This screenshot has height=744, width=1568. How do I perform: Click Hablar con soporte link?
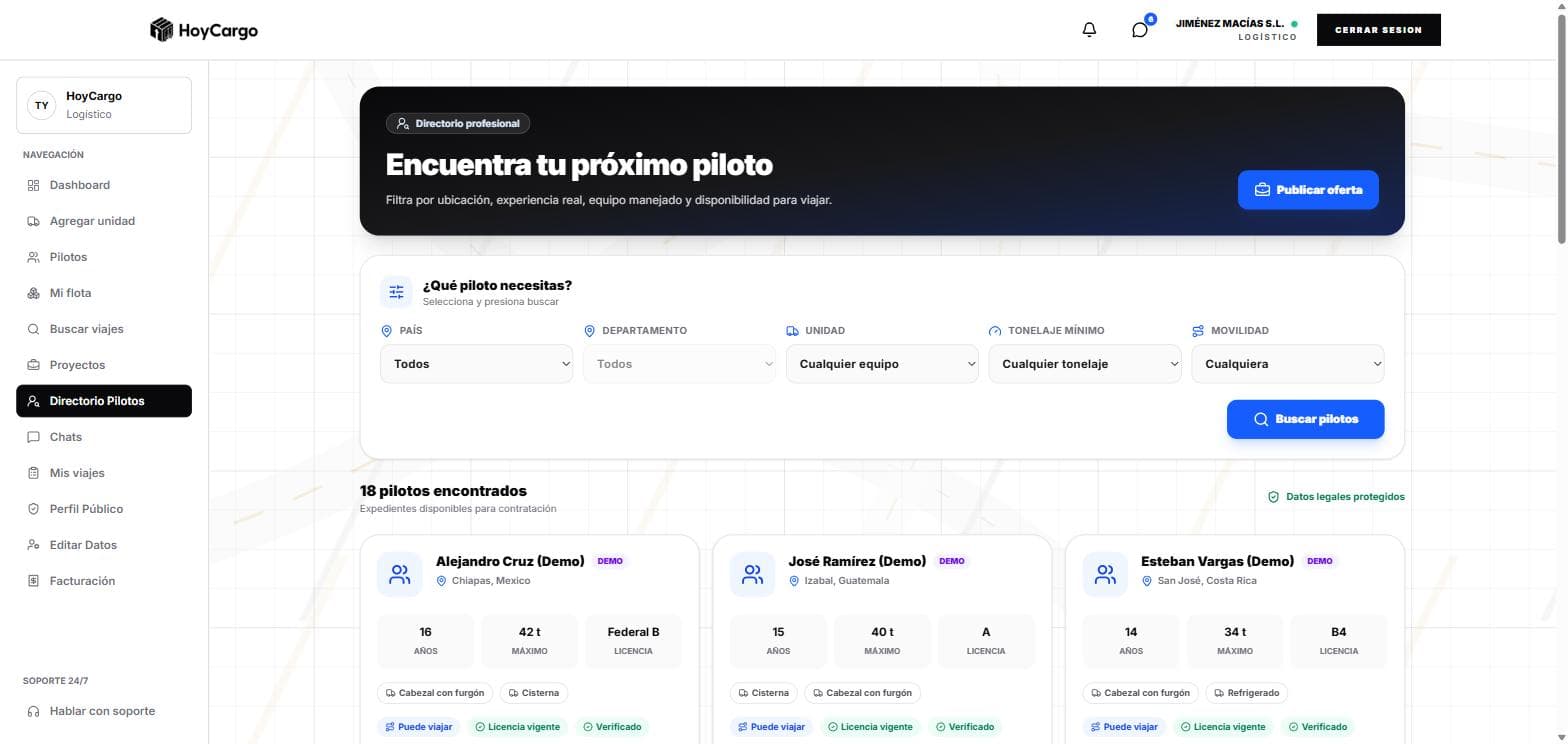104,711
